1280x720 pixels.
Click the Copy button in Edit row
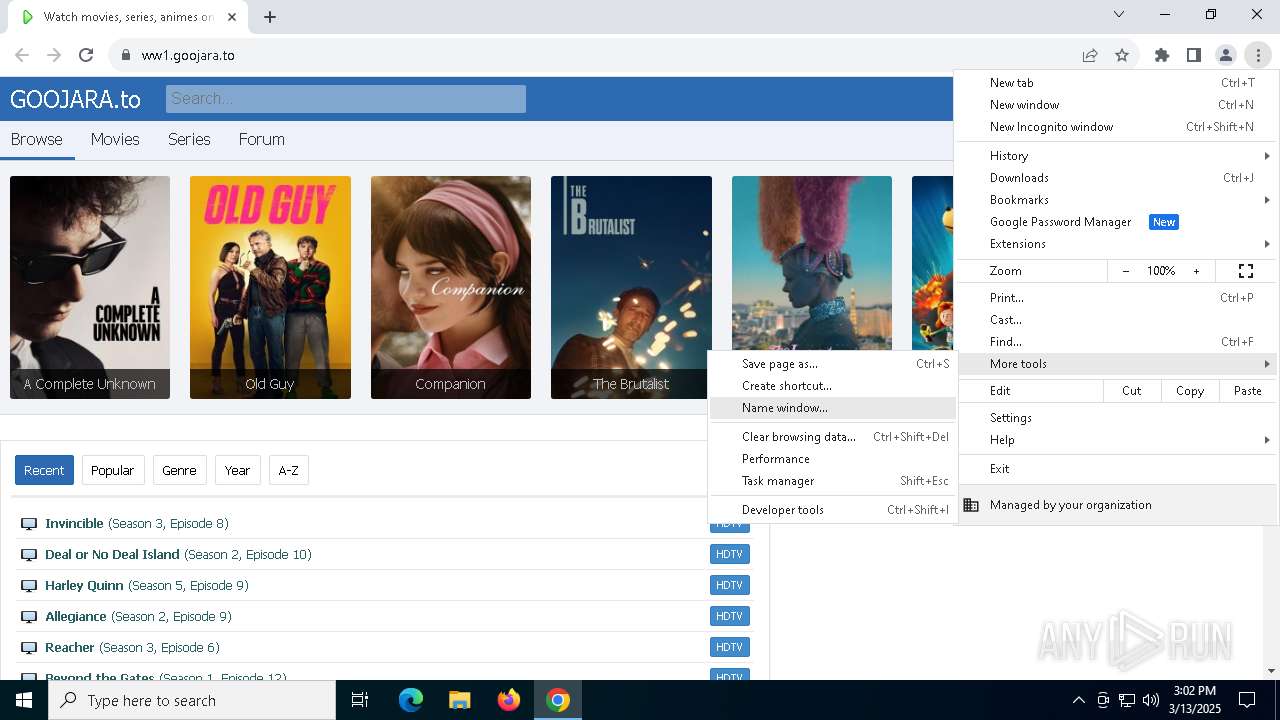click(x=1190, y=391)
